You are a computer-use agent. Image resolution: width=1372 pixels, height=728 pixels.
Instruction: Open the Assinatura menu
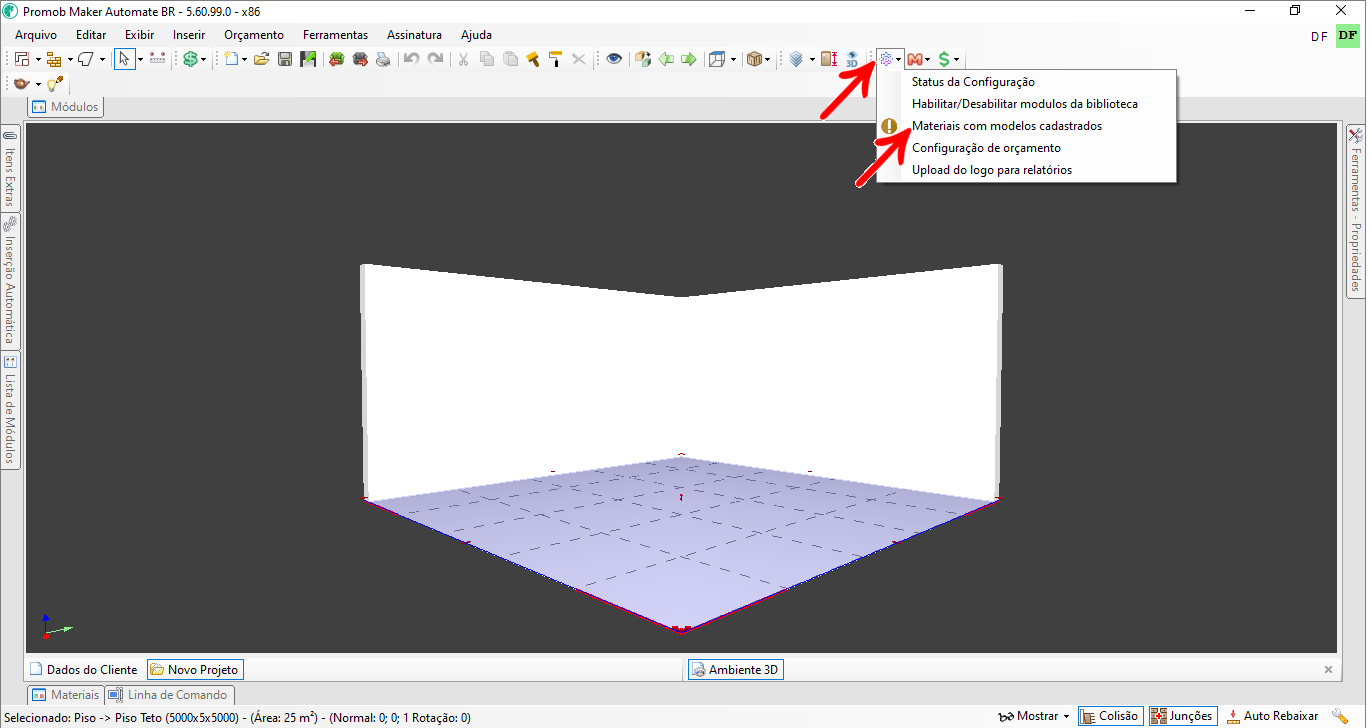[x=414, y=35]
